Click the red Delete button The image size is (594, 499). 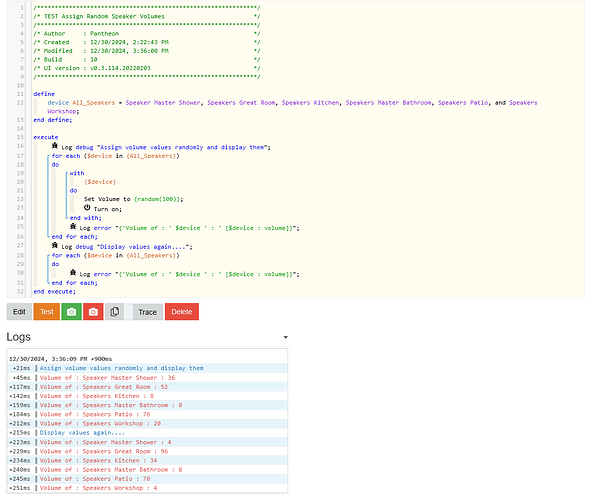pos(182,312)
